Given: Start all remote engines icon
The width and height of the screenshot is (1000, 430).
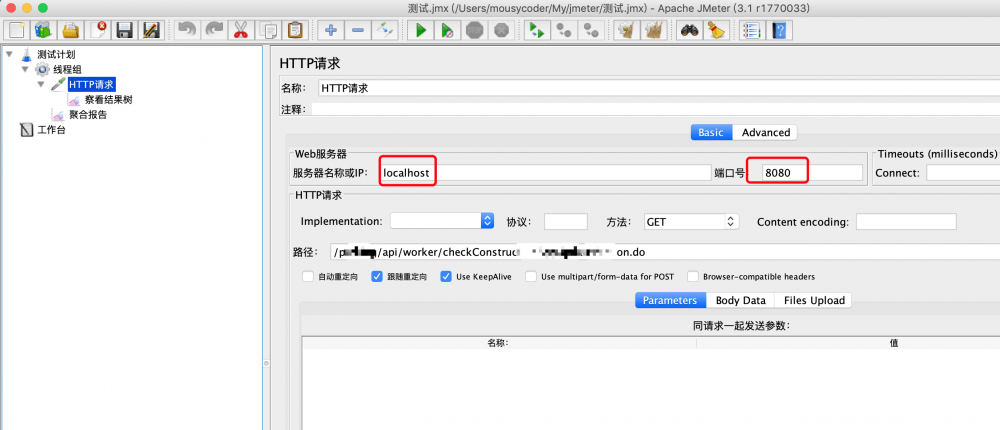Looking at the screenshot, I should click(537, 30).
